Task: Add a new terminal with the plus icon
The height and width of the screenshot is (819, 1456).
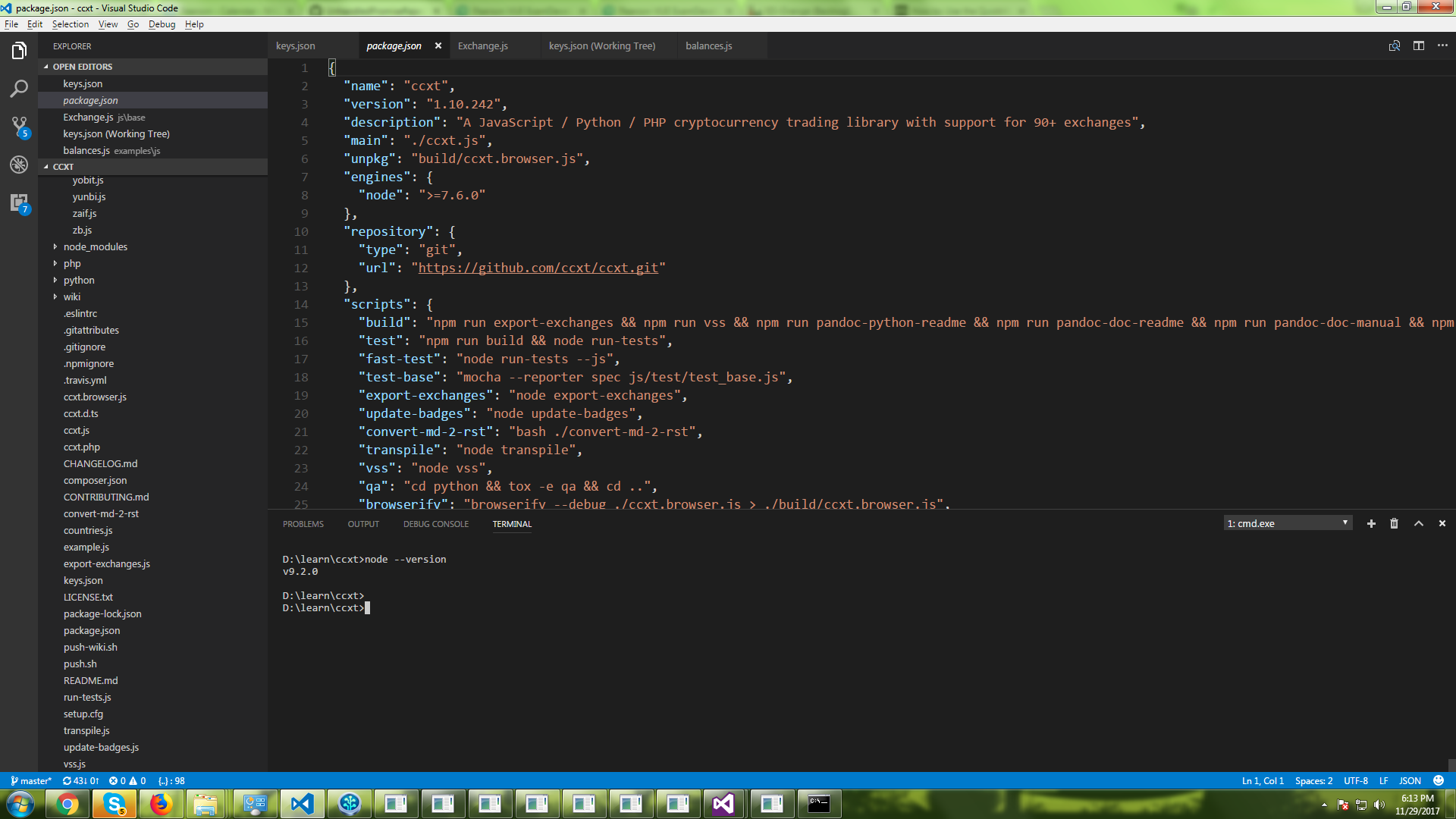Action: click(x=1371, y=523)
